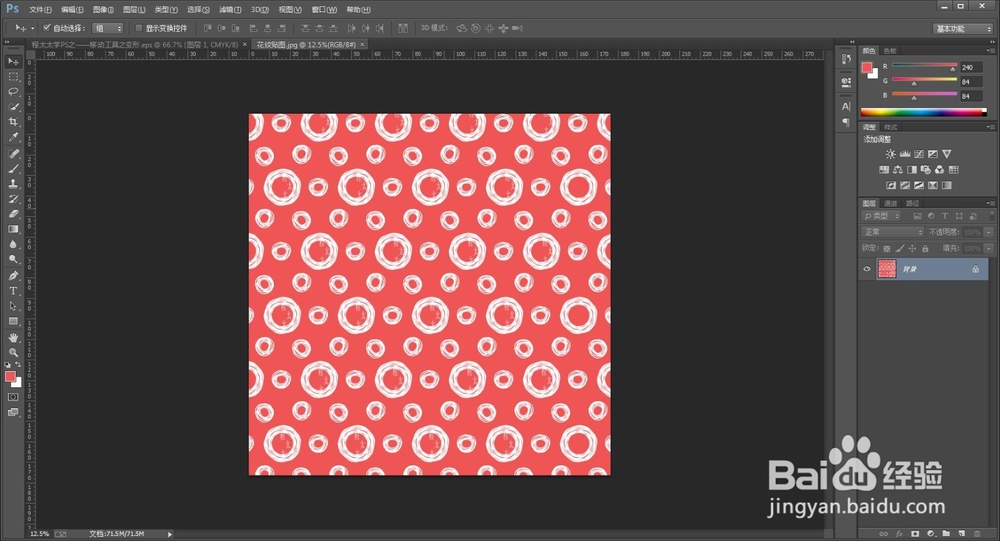This screenshot has width=1000, height=541.
Task: Select the Quick Selection tool
Action: coord(13,107)
